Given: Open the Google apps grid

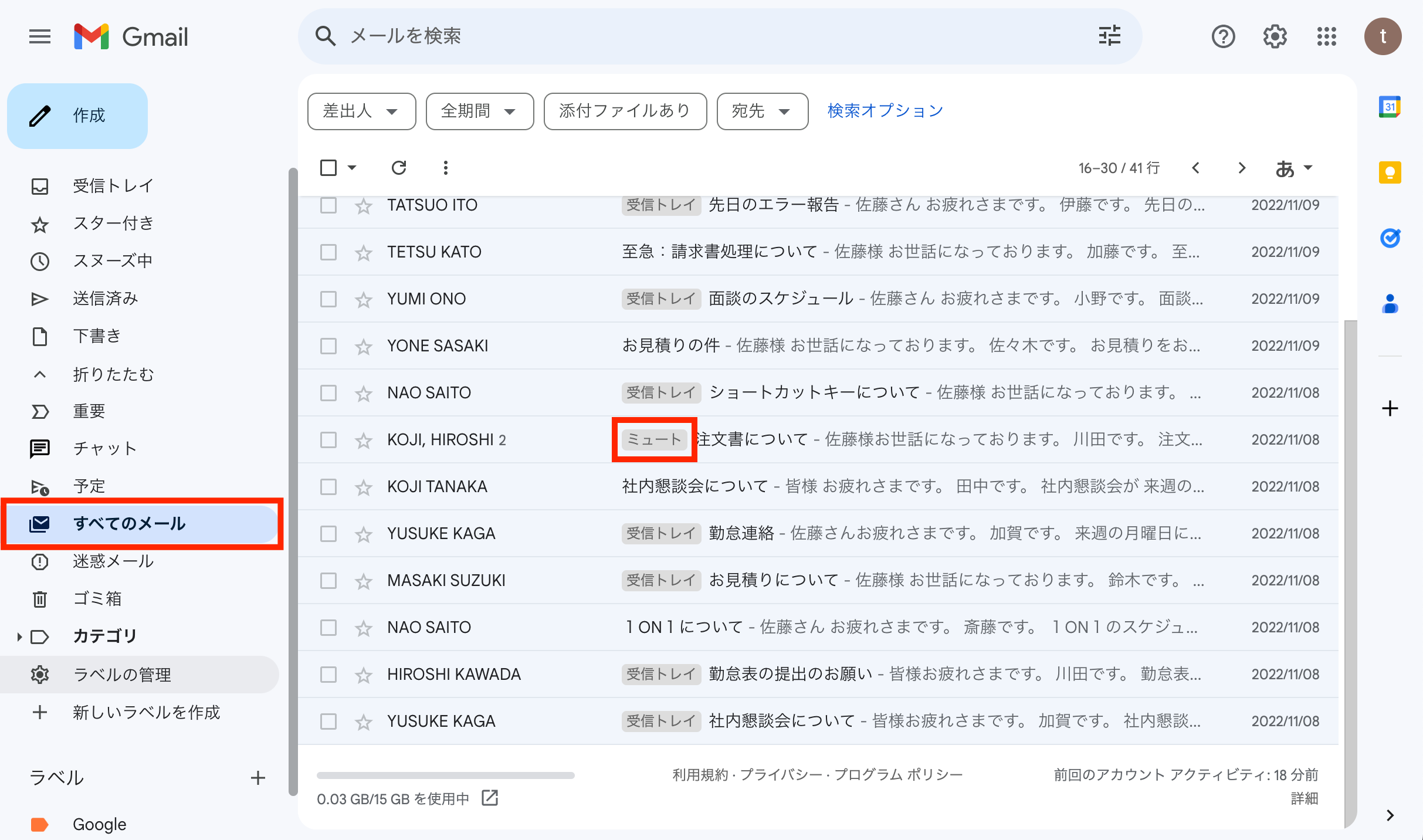Looking at the screenshot, I should pyautogui.click(x=1326, y=36).
